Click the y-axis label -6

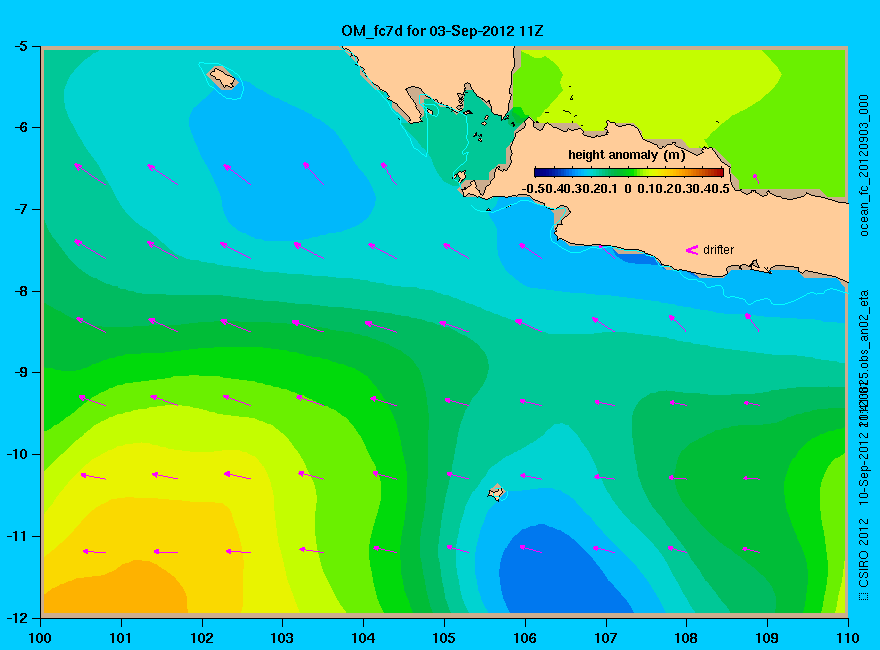[x=20, y=127]
